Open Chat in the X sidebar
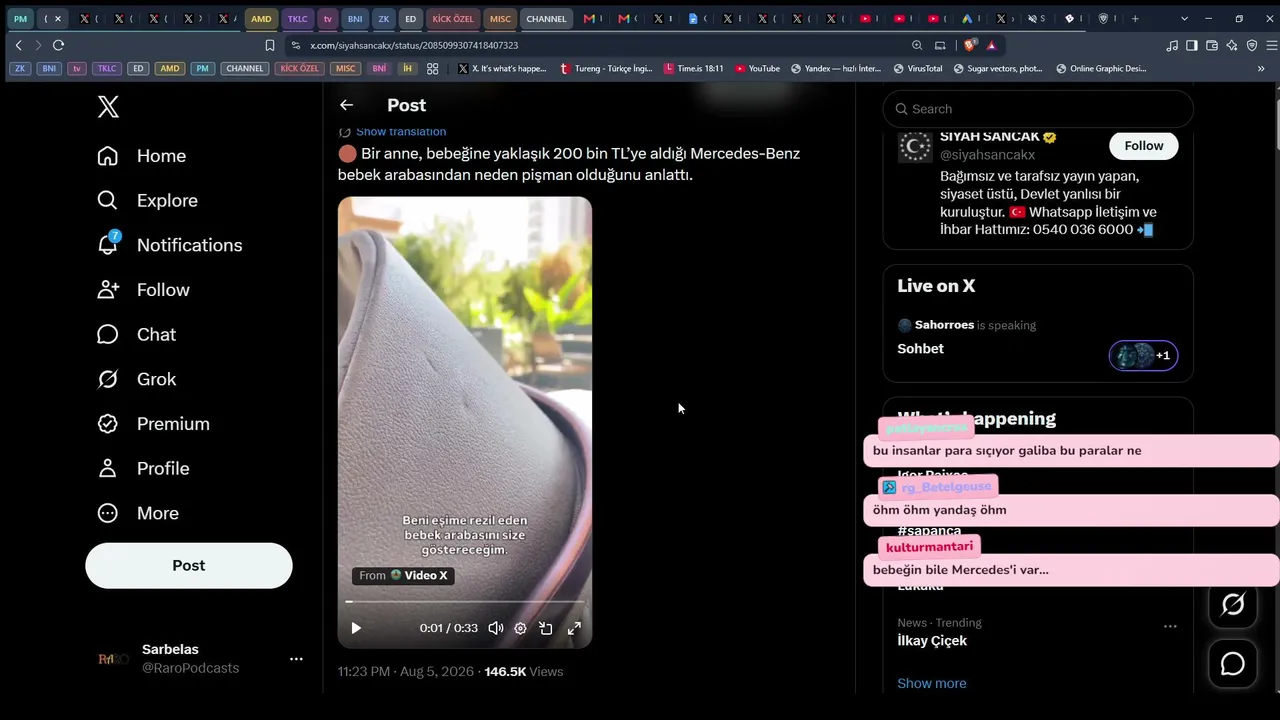Screen dimensions: 1280x720 coord(136,335)
